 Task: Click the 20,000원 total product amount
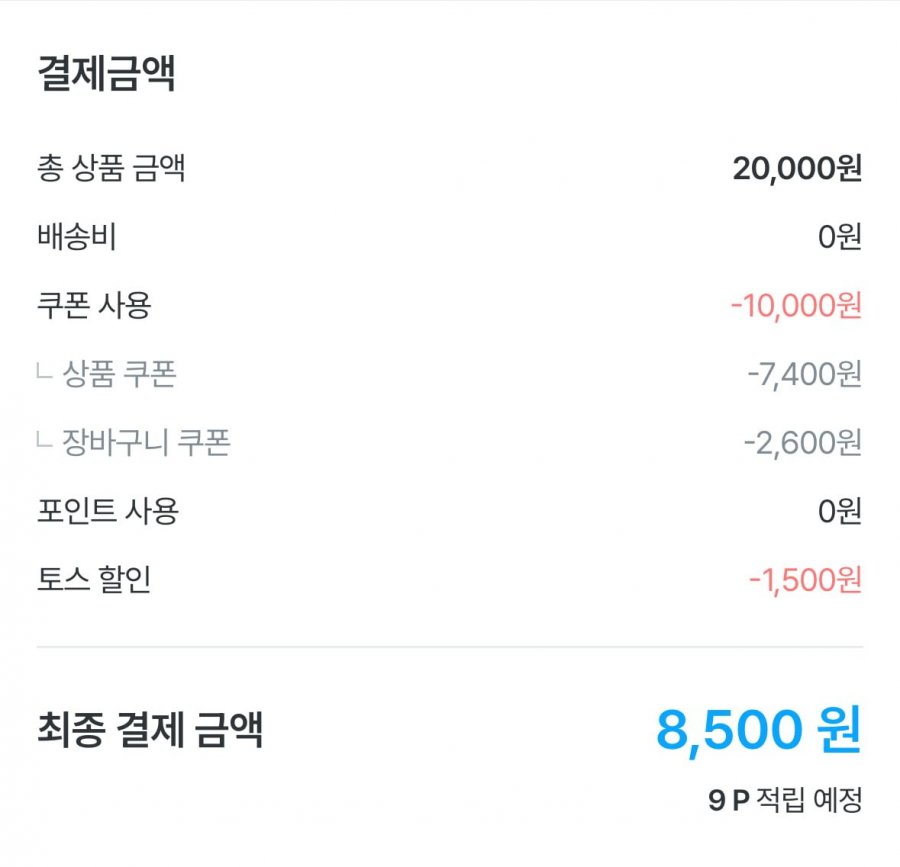(796, 169)
